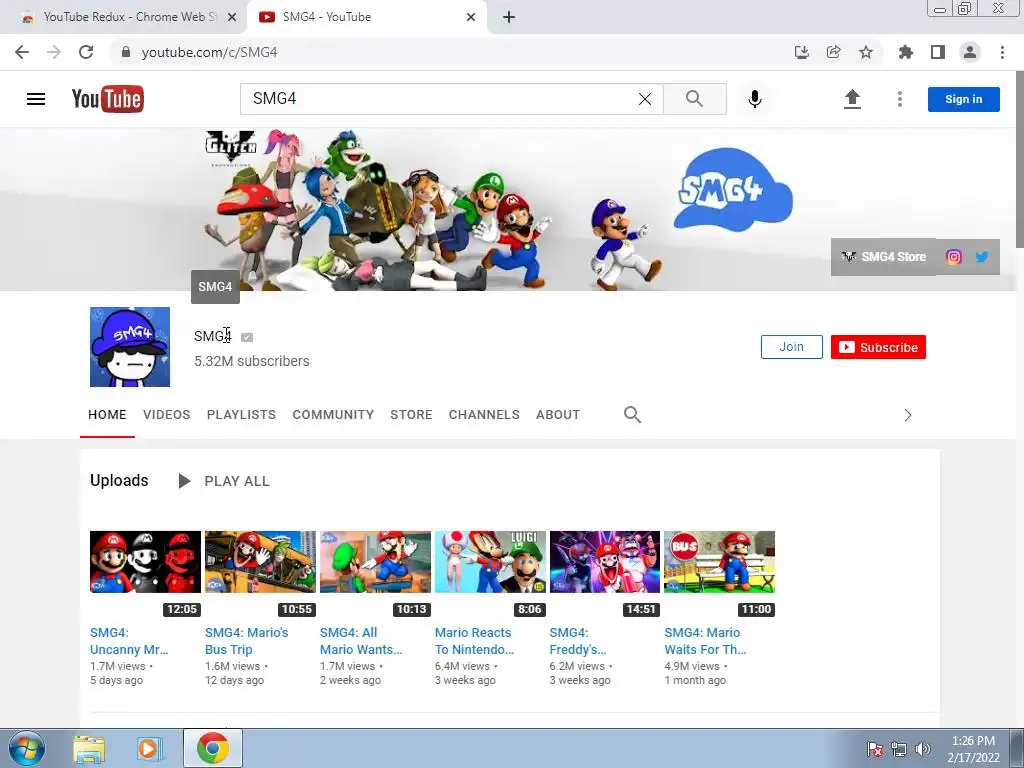This screenshot has height=768, width=1024.
Task: Open the Chrome three-dot menu
Action: [1002, 52]
